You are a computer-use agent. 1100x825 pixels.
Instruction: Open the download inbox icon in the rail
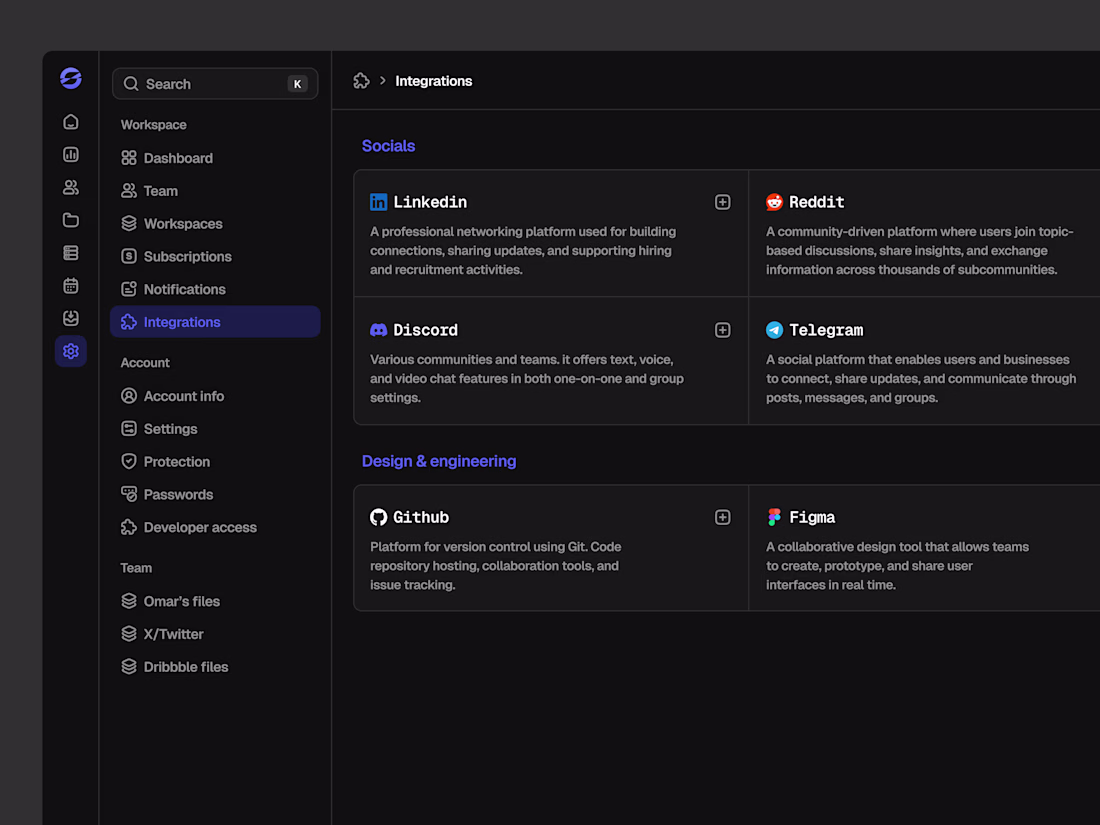coord(71,319)
